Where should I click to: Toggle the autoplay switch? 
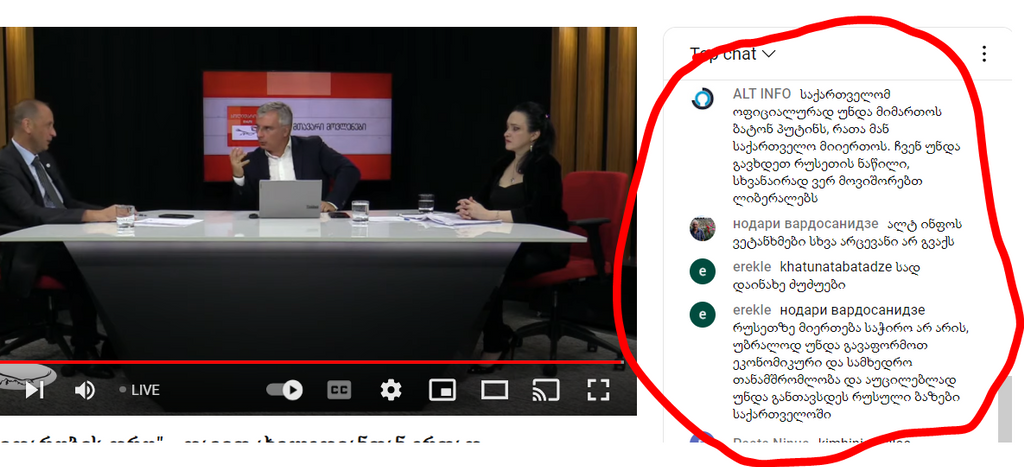(284, 390)
